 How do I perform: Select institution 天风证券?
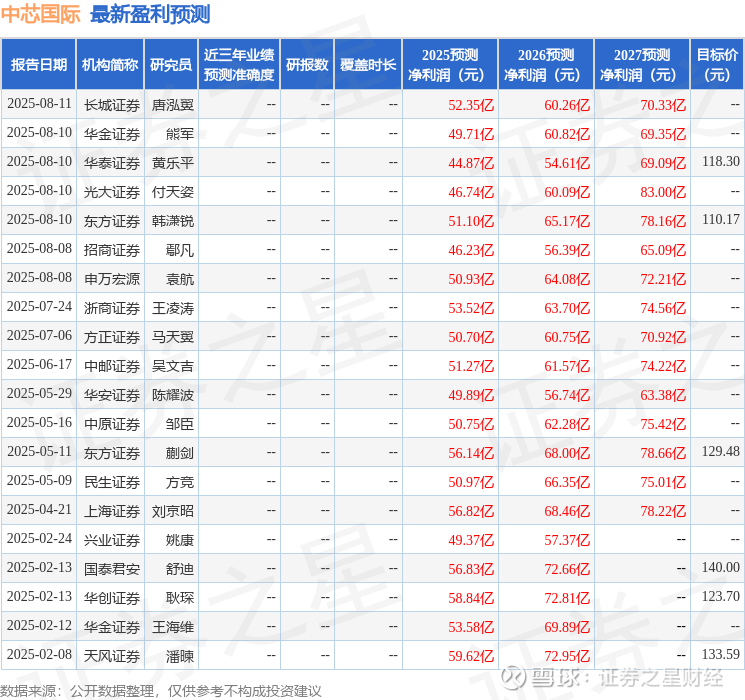click(112, 655)
